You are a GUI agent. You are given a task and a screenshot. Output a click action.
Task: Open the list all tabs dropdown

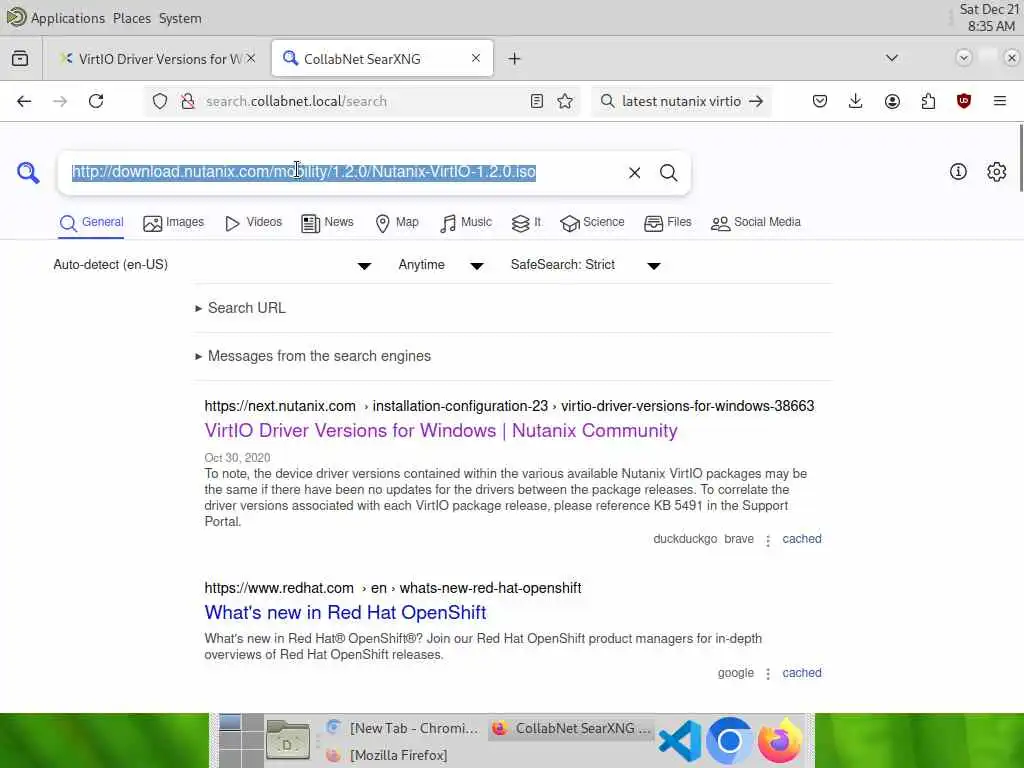[x=891, y=58]
